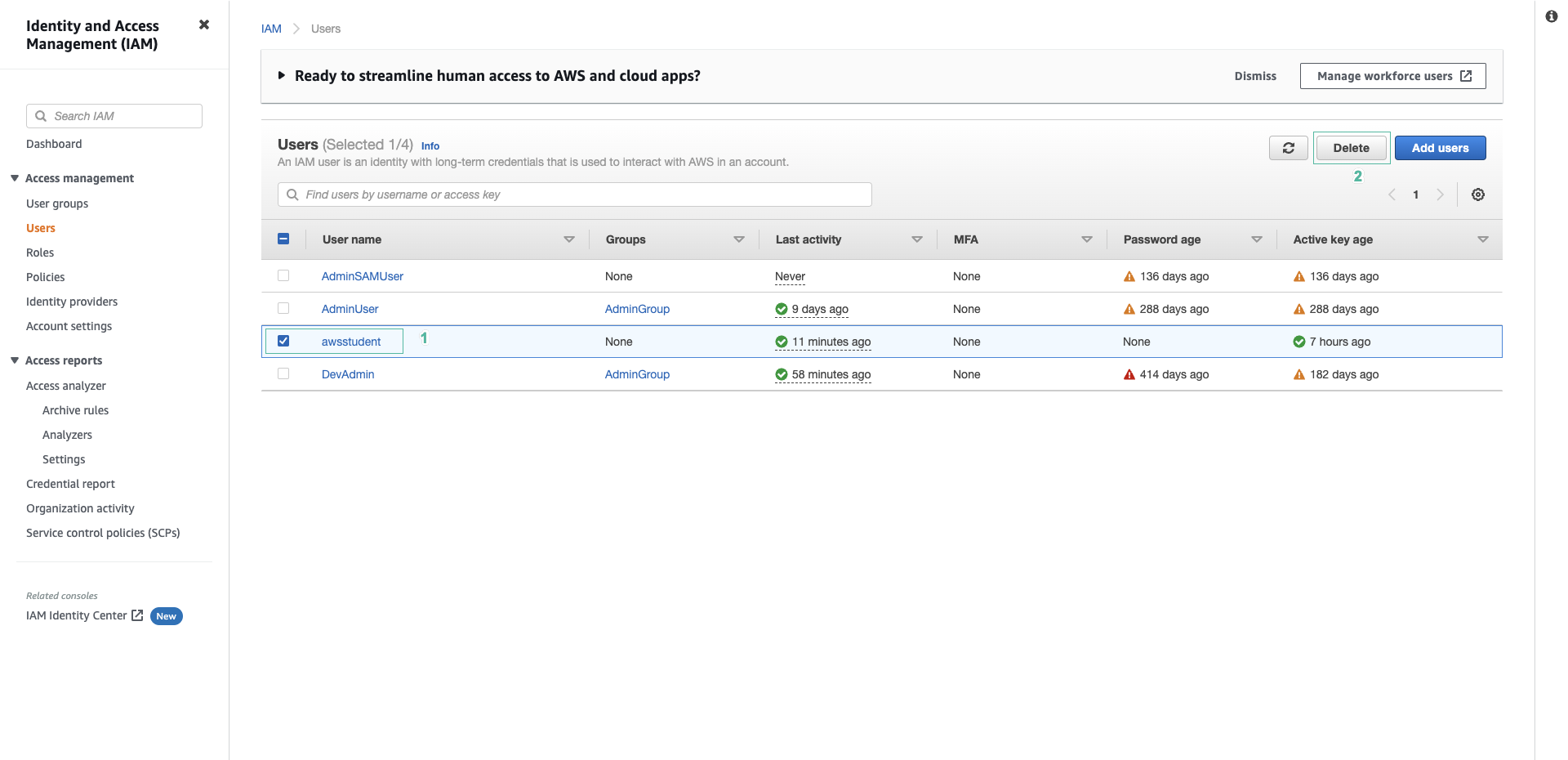Image resolution: width=1568 pixels, height=760 pixels.
Task: Check the AdminUser row checkbox
Action: [x=283, y=308]
